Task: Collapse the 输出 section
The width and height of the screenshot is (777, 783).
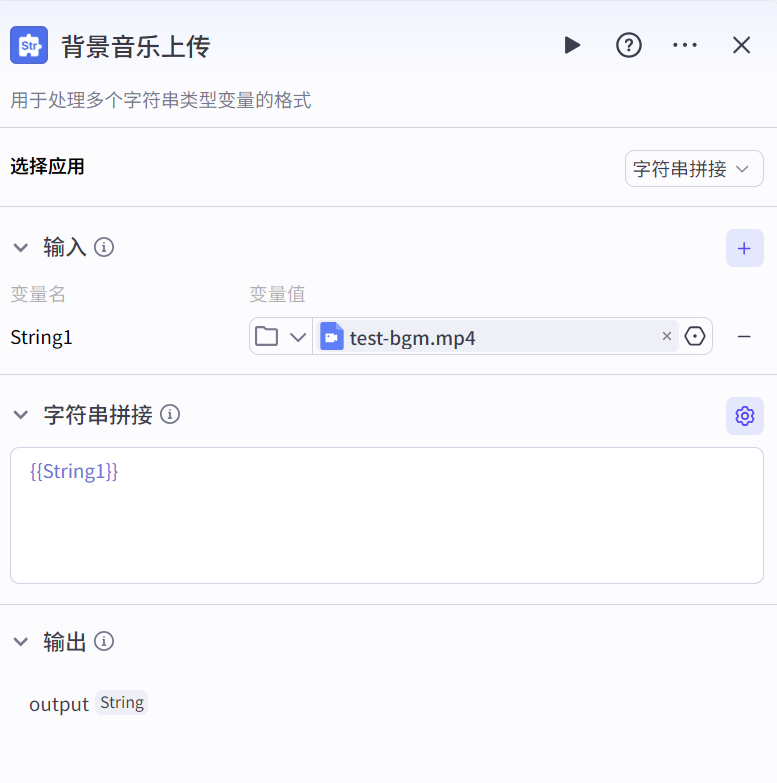Action: (x=20, y=642)
